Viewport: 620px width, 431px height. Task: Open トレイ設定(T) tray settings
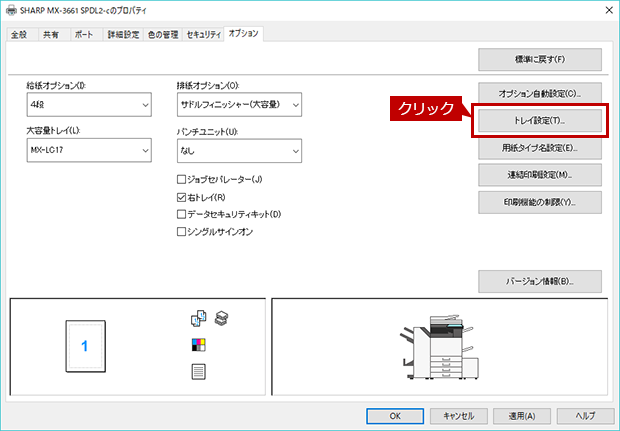(540, 121)
